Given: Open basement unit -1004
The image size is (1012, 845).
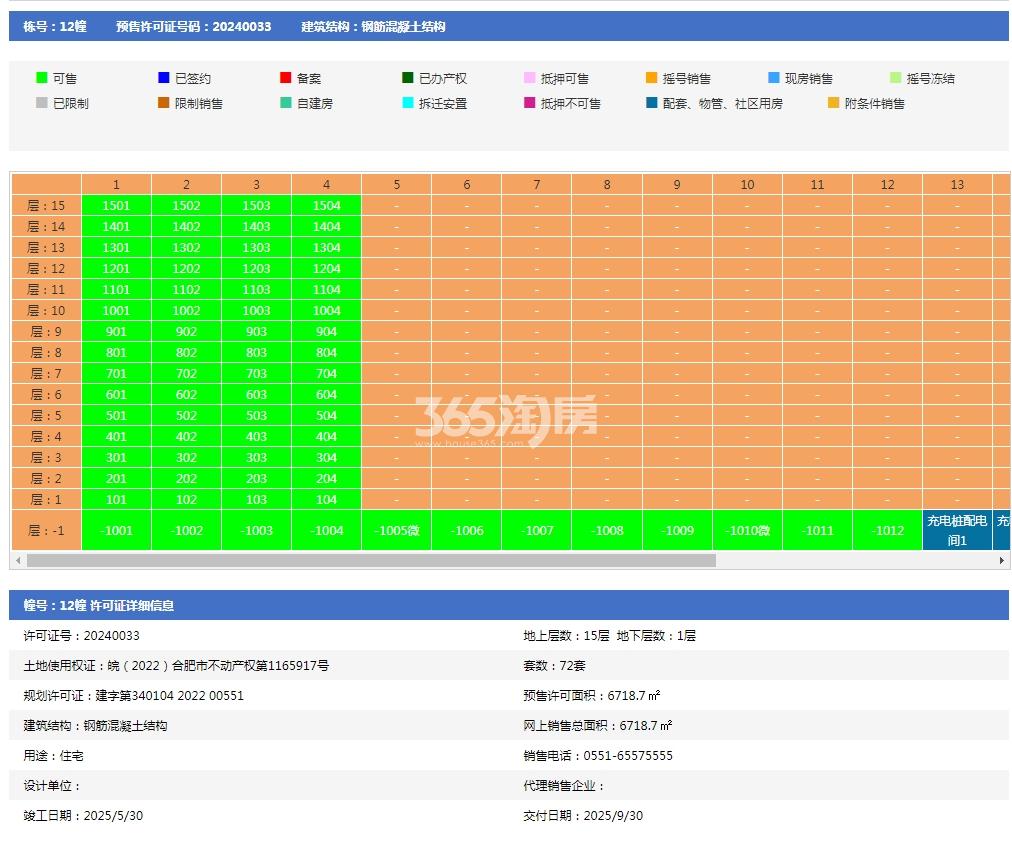Looking at the screenshot, I should click(x=327, y=530).
